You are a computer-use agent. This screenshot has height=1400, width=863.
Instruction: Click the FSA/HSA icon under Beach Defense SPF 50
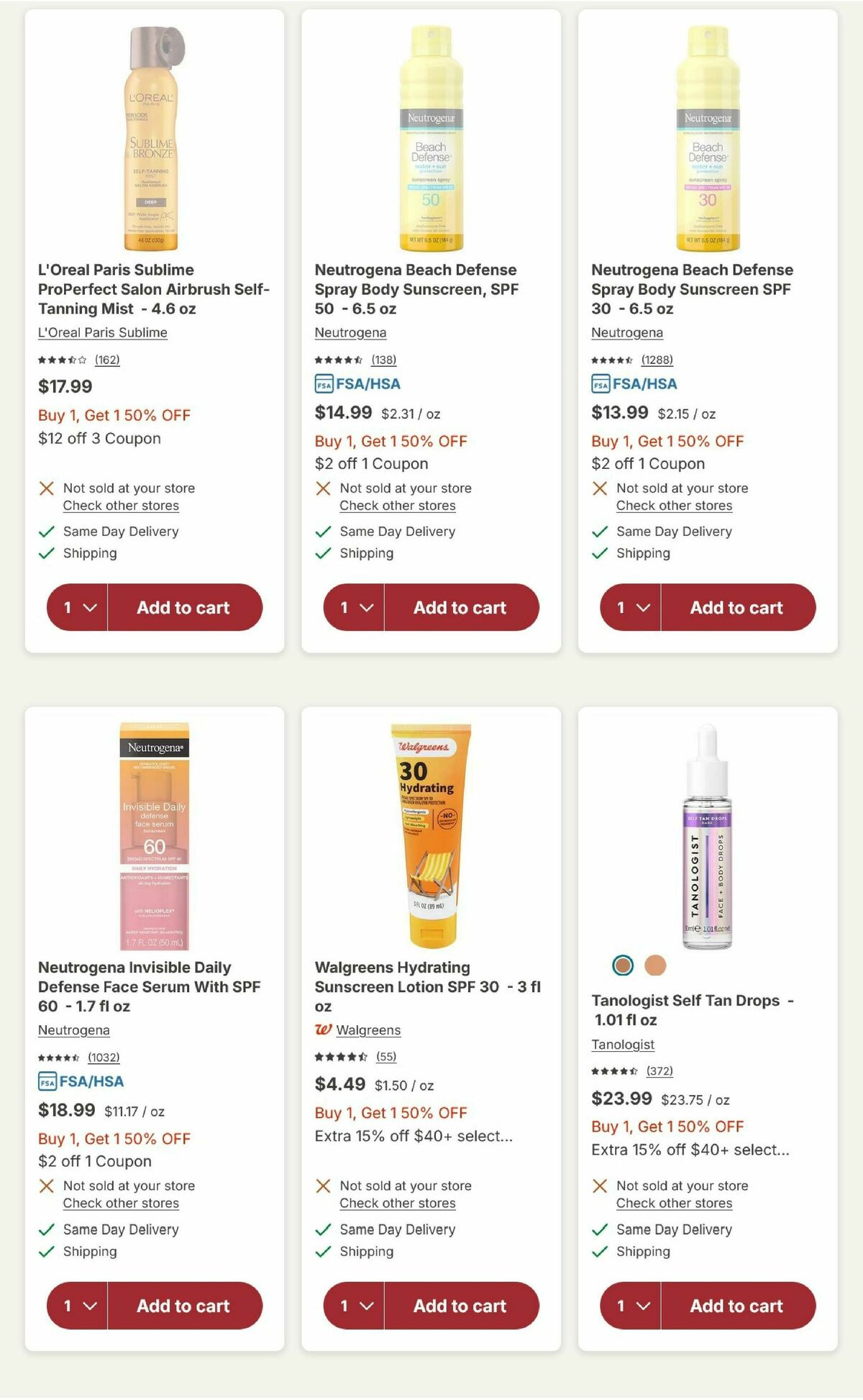[324, 384]
